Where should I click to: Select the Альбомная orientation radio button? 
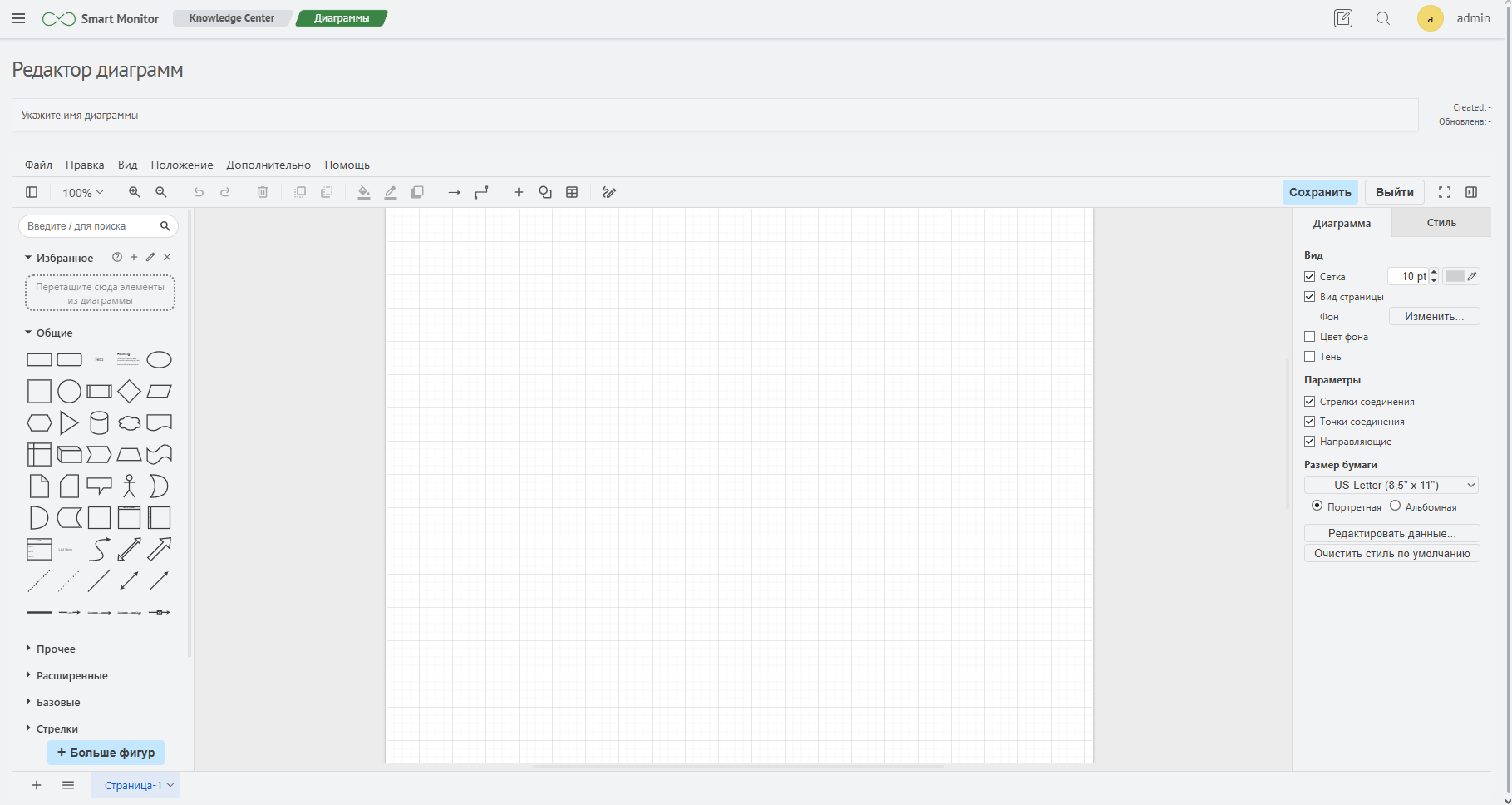tap(1396, 506)
